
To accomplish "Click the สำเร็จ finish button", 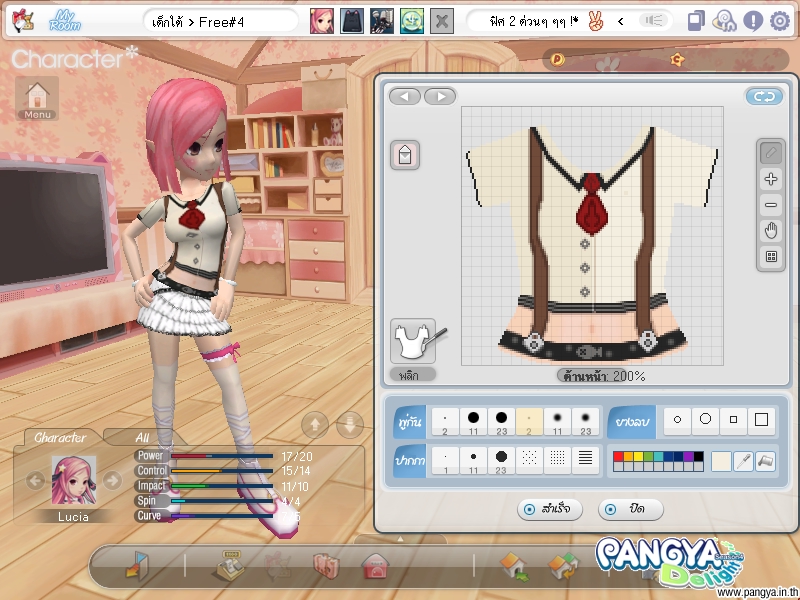I will pos(549,509).
